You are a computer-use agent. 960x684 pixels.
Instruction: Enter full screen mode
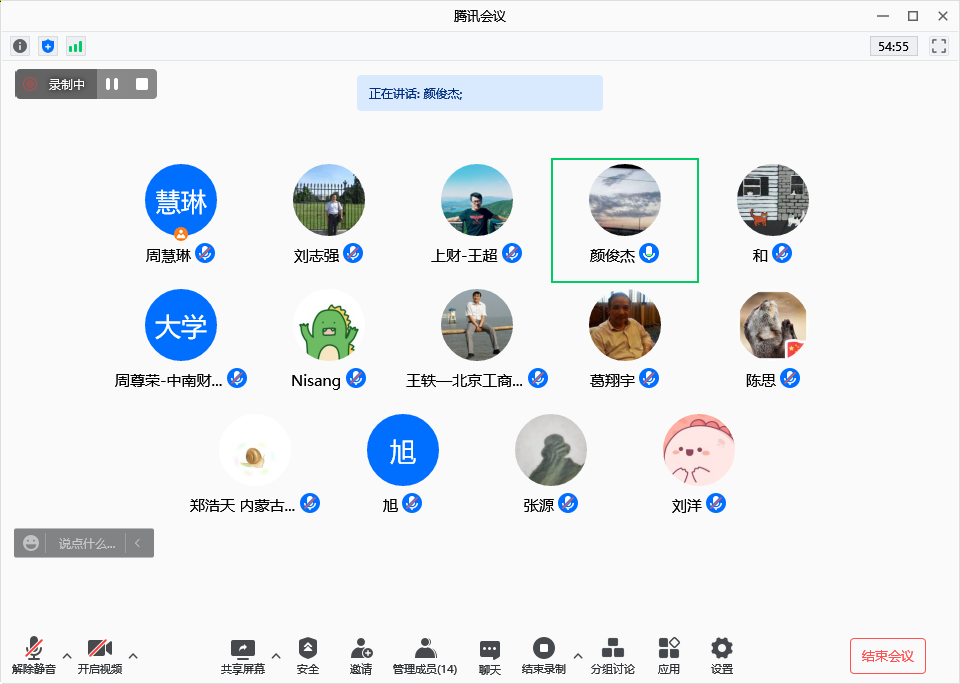(939, 46)
